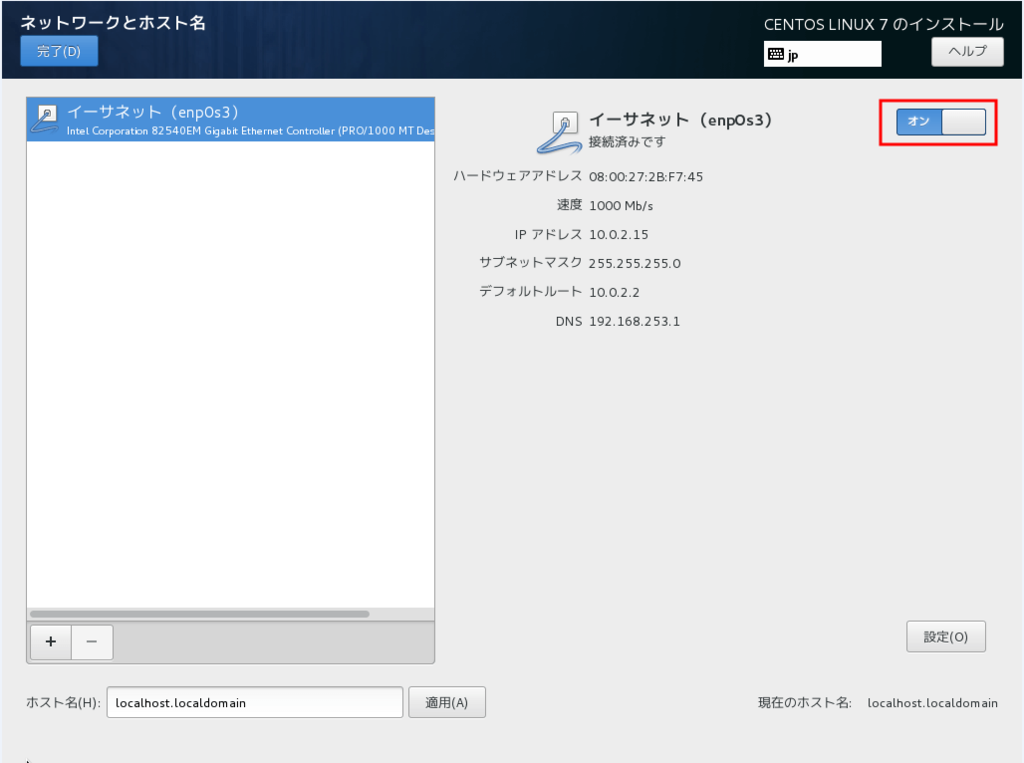Click the device list horizontal scrollbar
Screen dimensions: 1024x763
pos(200,614)
